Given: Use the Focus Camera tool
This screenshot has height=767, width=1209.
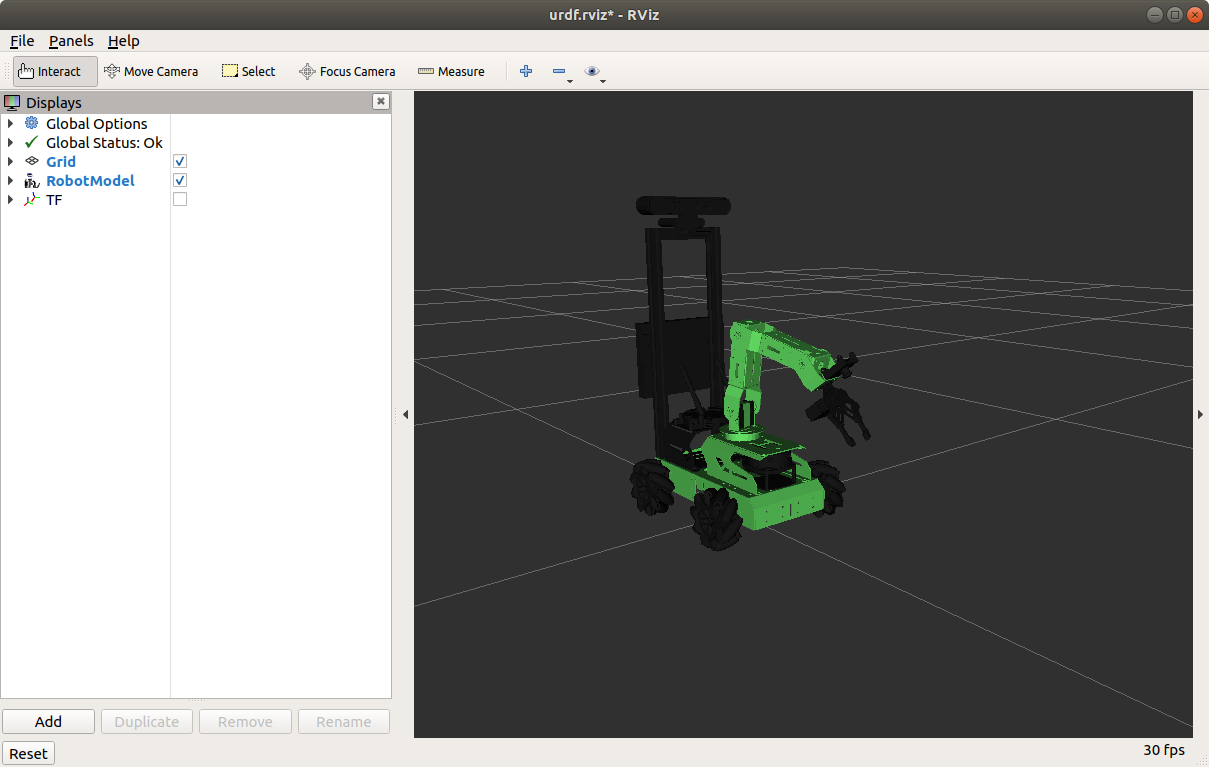Looking at the screenshot, I should point(347,71).
